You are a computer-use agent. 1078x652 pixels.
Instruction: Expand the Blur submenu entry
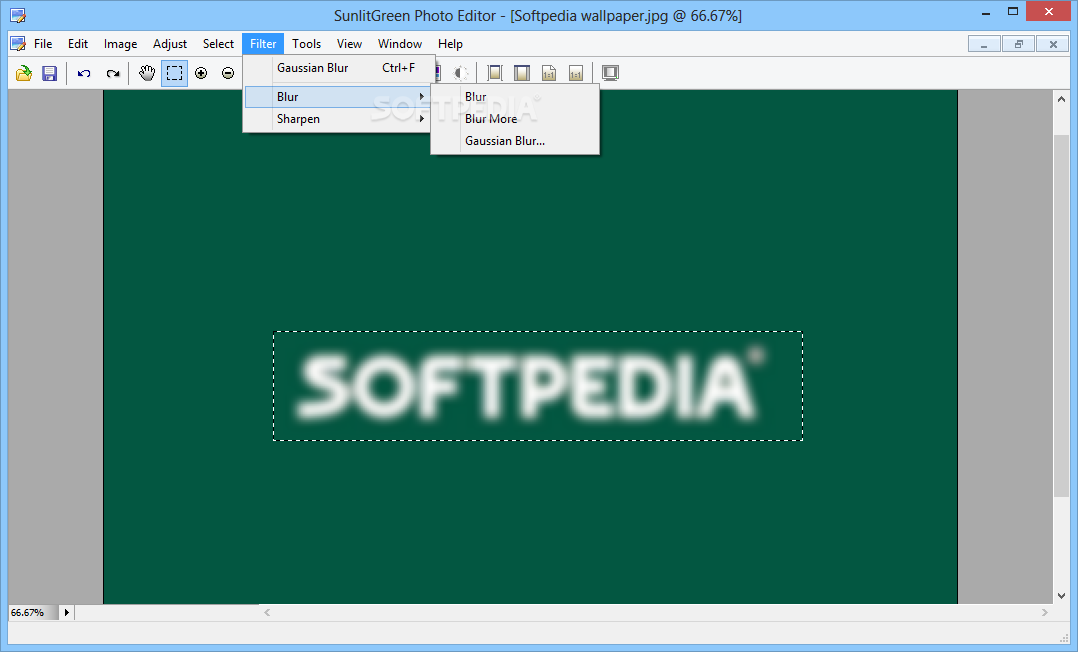click(x=338, y=97)
